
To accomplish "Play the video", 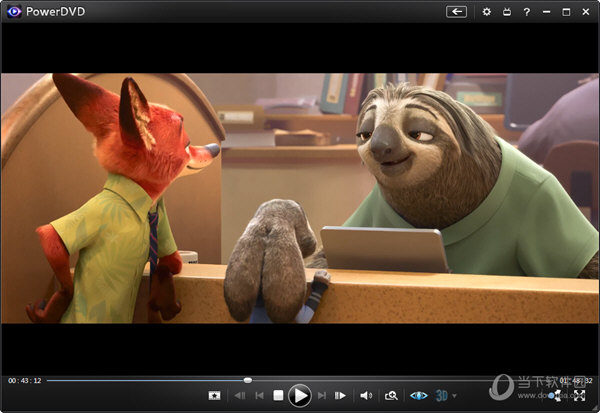I will coord(300,395).
